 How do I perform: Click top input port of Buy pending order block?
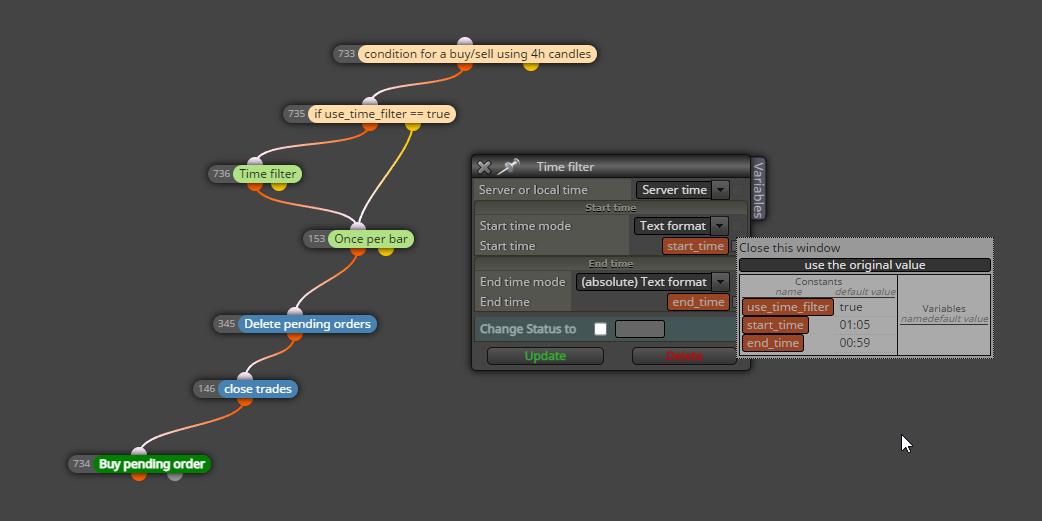139,453
